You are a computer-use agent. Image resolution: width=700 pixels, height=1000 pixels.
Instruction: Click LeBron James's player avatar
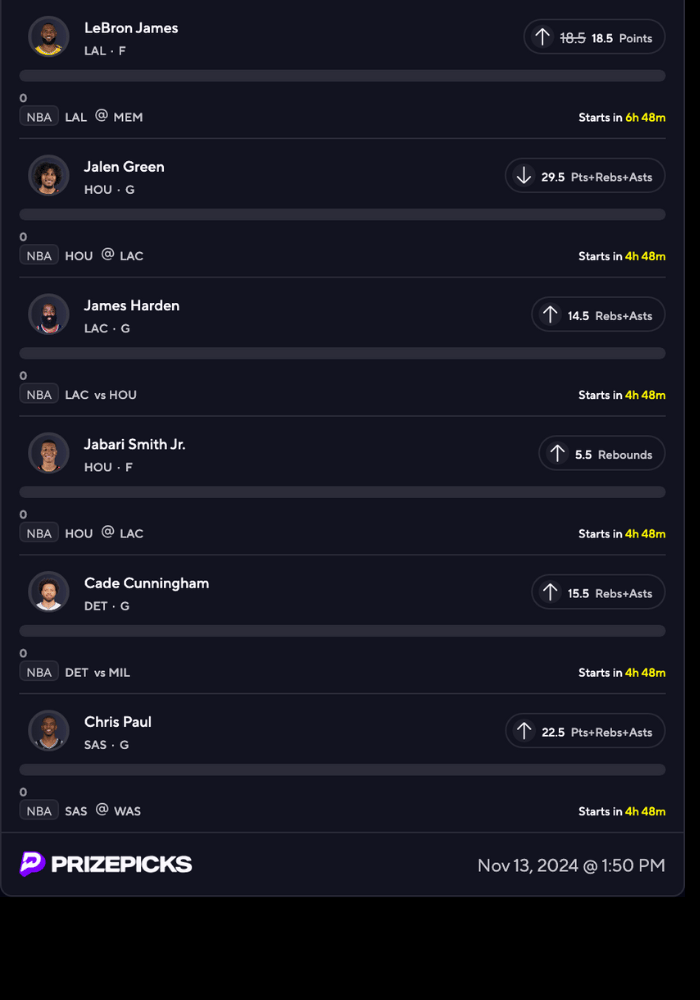(x=49, y=37)
